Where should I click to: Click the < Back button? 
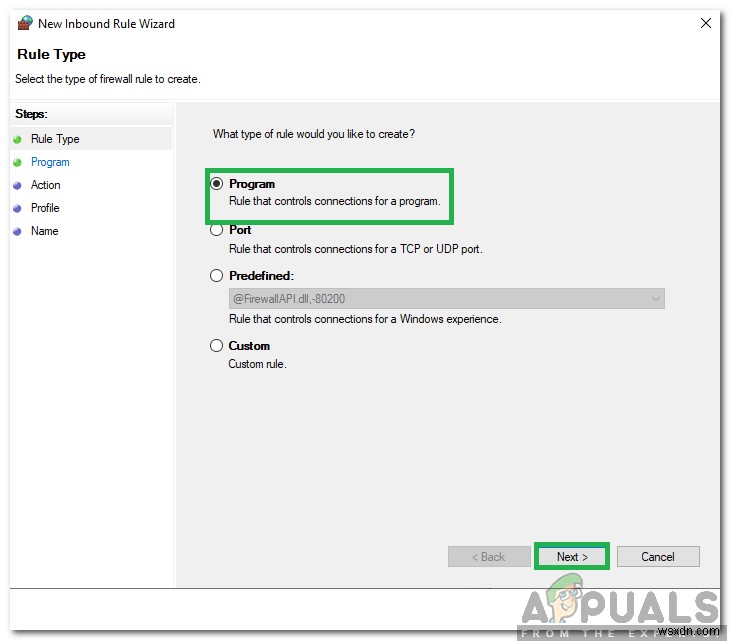(489, 556)
